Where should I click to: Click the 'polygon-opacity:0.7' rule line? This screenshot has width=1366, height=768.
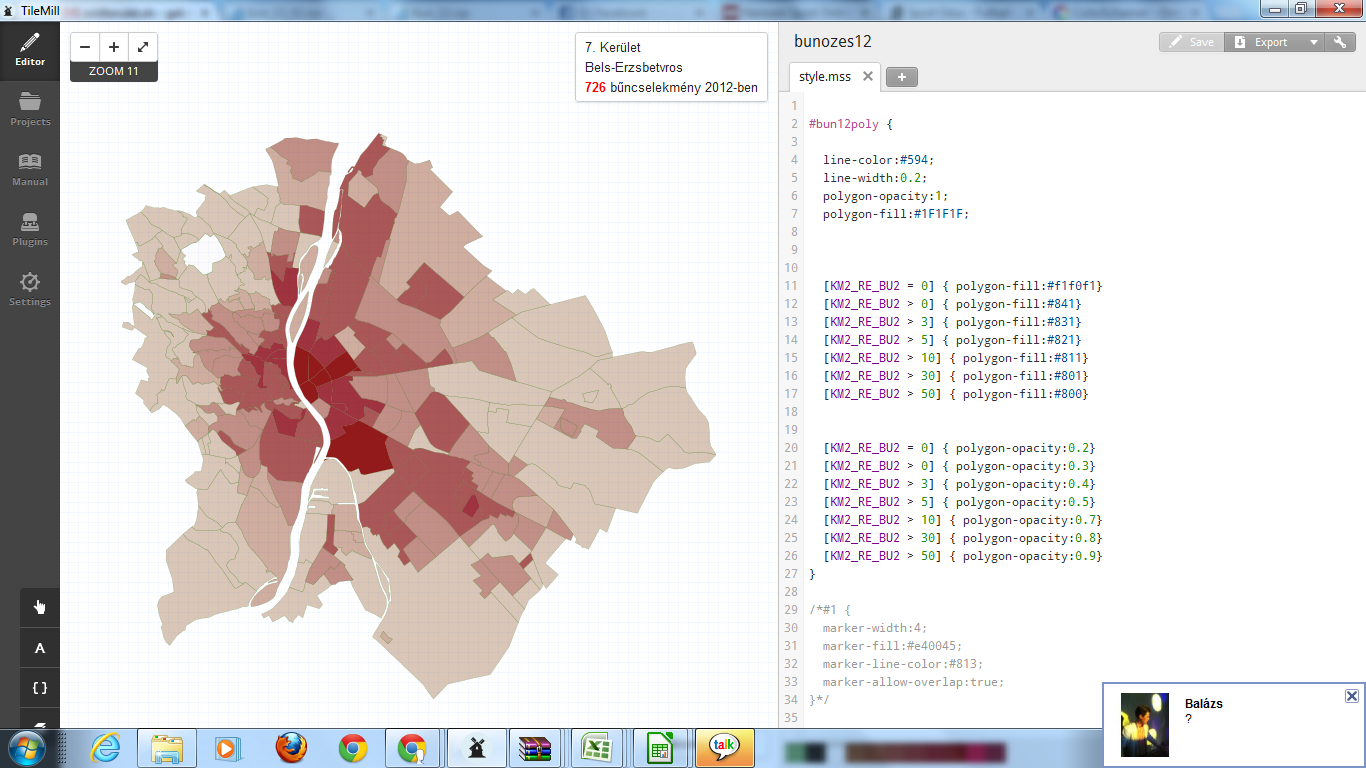click(963, 520)
